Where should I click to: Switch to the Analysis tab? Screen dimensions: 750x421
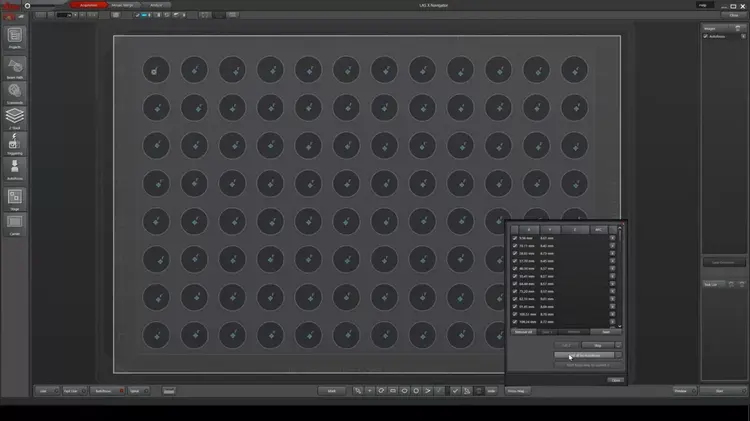click(x=158, y=5)
